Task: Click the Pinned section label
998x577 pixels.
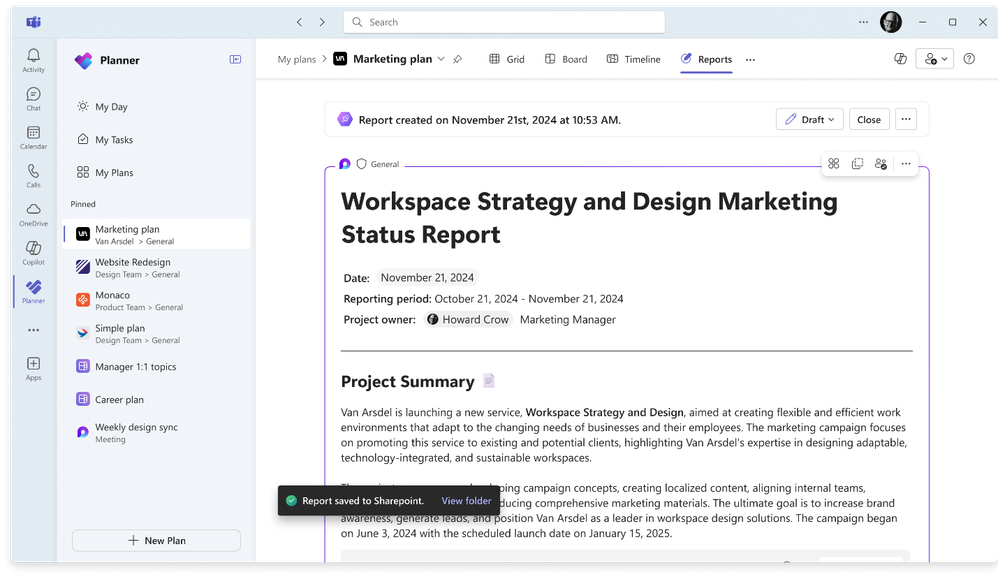Action: pos(83,204)
